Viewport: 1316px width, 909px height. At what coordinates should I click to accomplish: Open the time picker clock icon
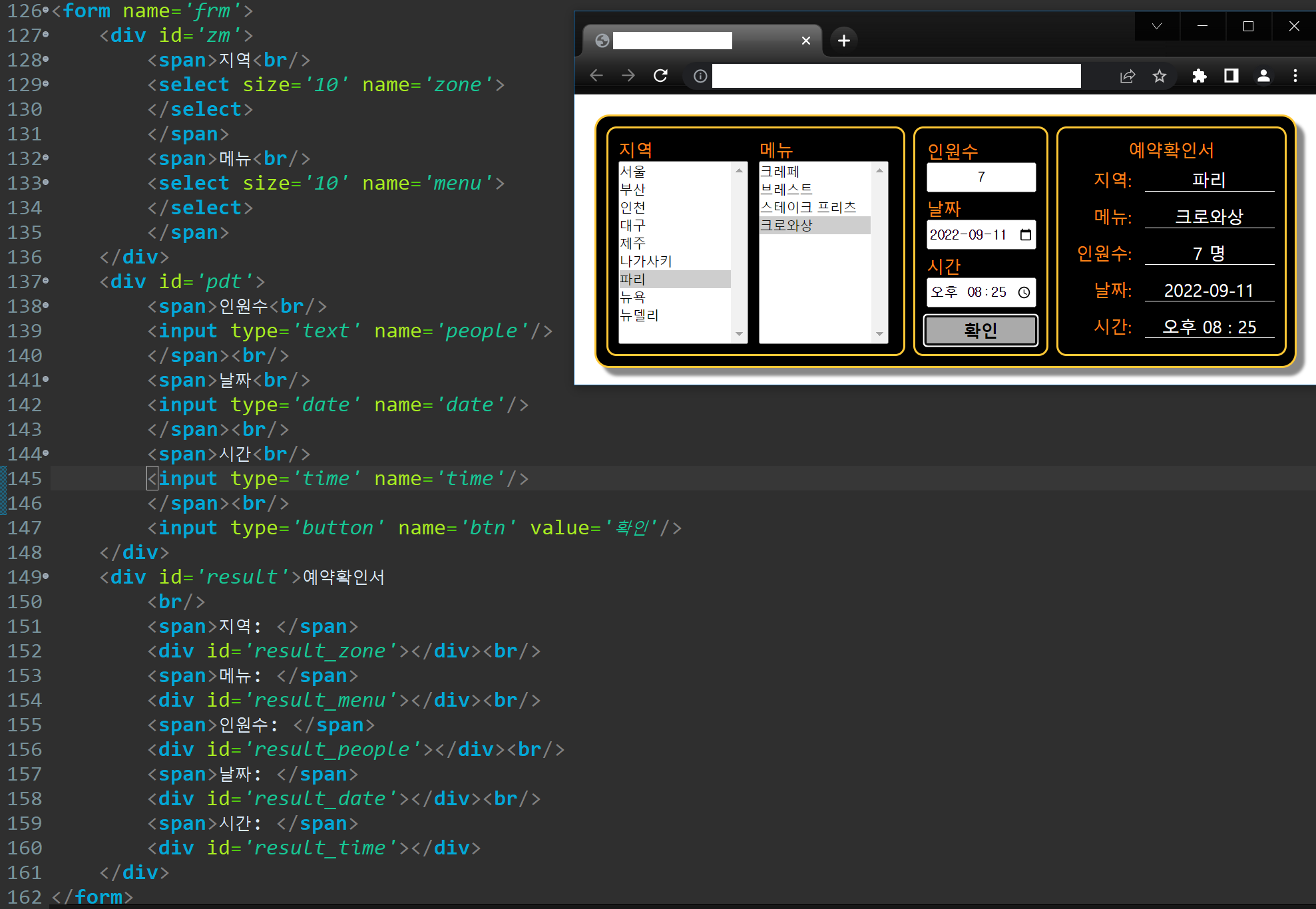click(x=1024, y=293)
